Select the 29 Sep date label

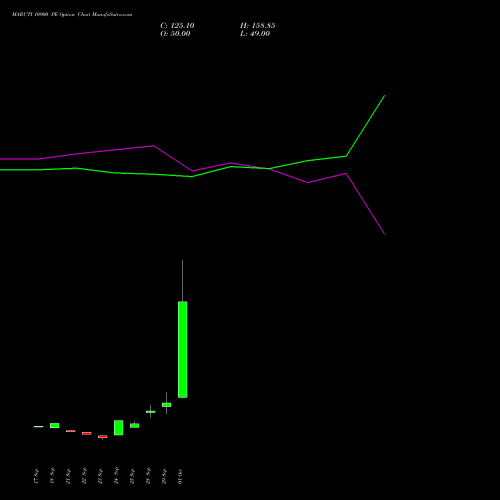(x=164, y=476)
